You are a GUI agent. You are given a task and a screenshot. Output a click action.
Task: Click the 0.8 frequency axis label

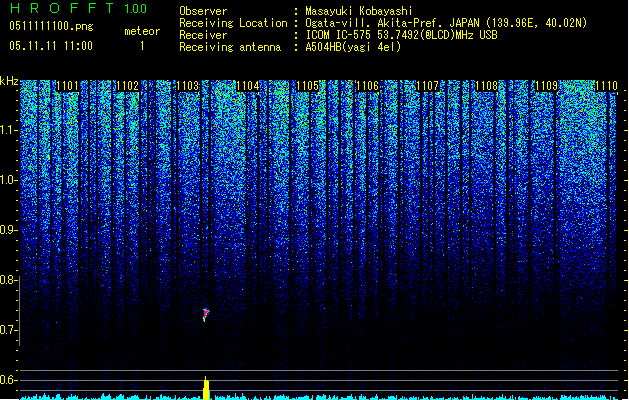9,280
